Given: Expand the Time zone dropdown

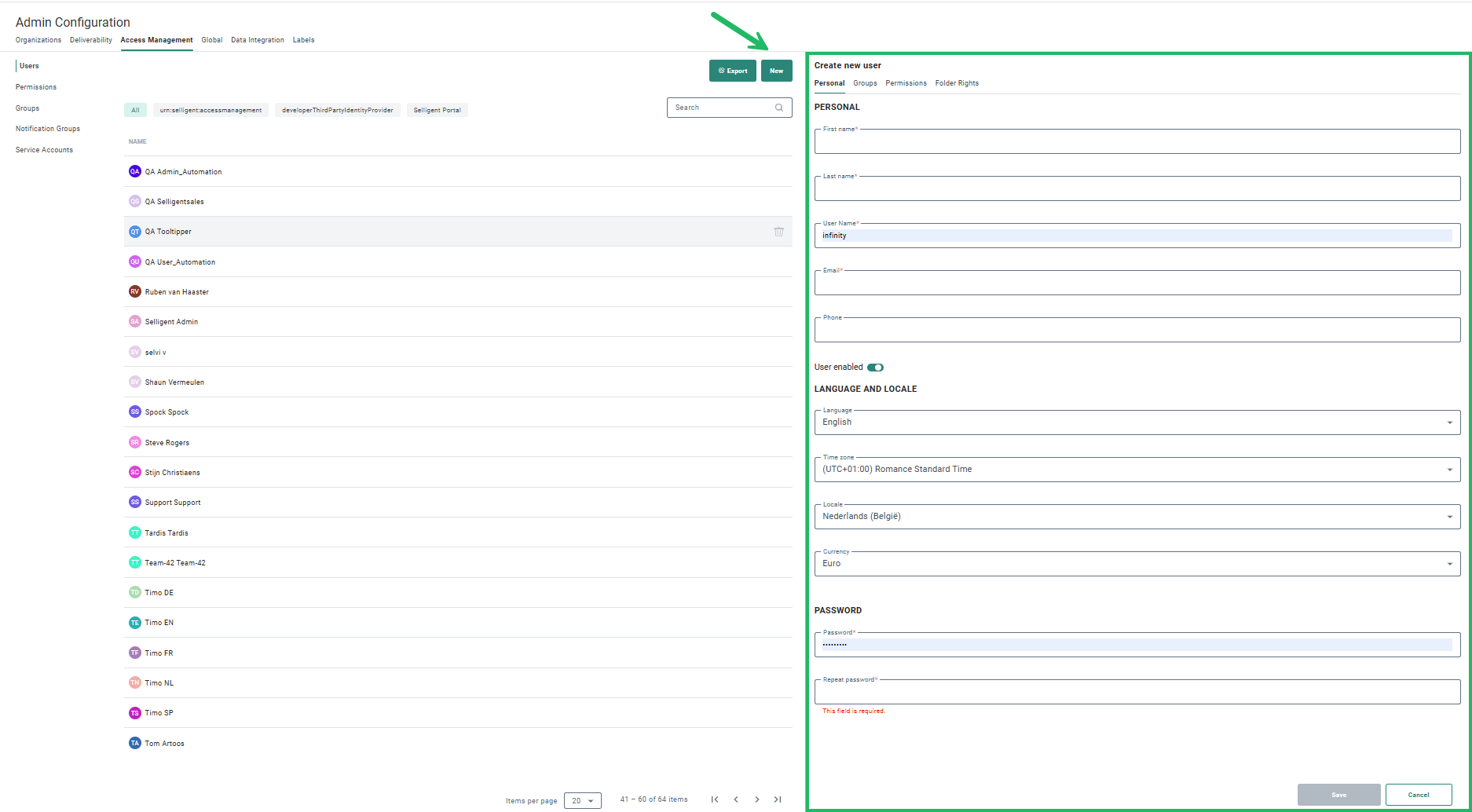Looking at the screenshot, I should click(1137, 470).
